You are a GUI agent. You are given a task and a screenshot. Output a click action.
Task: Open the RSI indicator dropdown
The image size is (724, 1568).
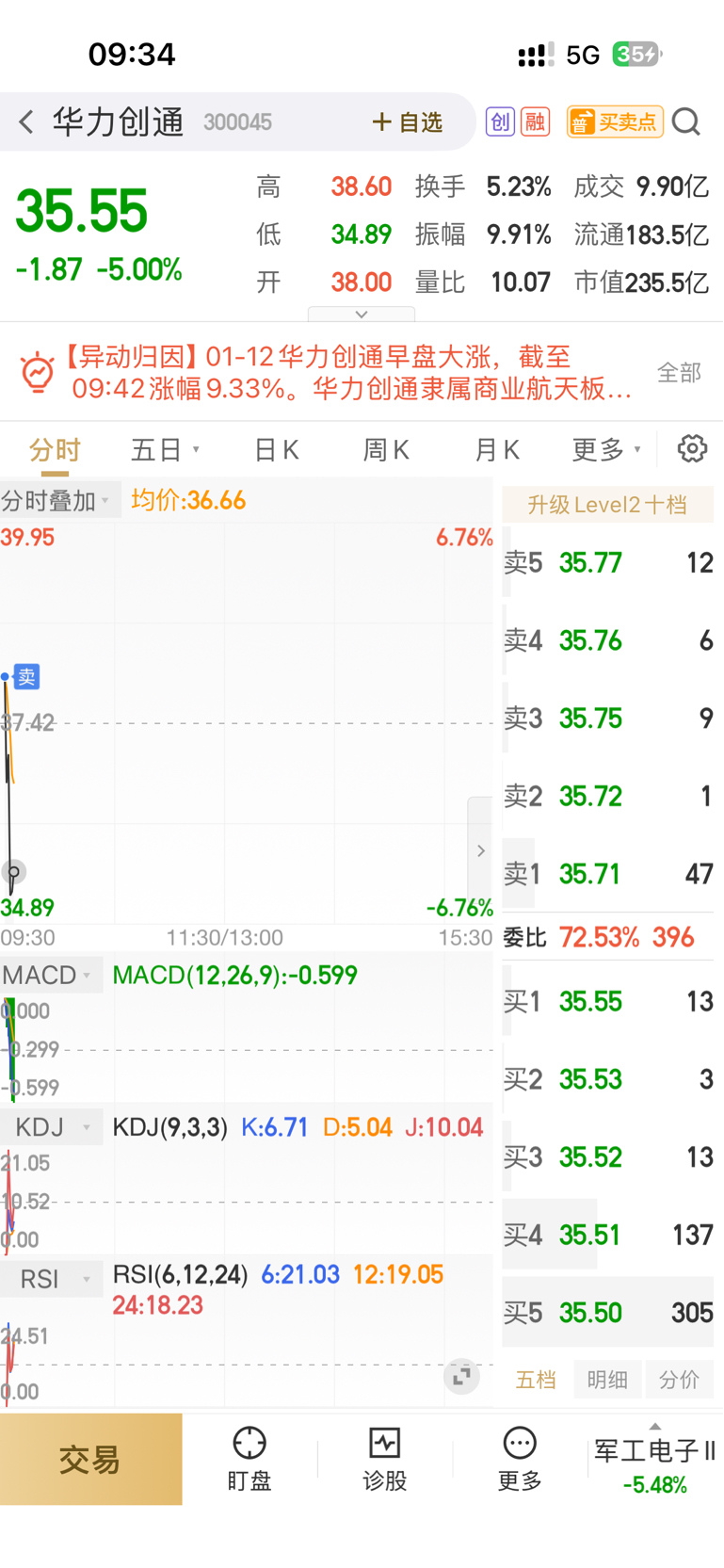pos(51,1280)
